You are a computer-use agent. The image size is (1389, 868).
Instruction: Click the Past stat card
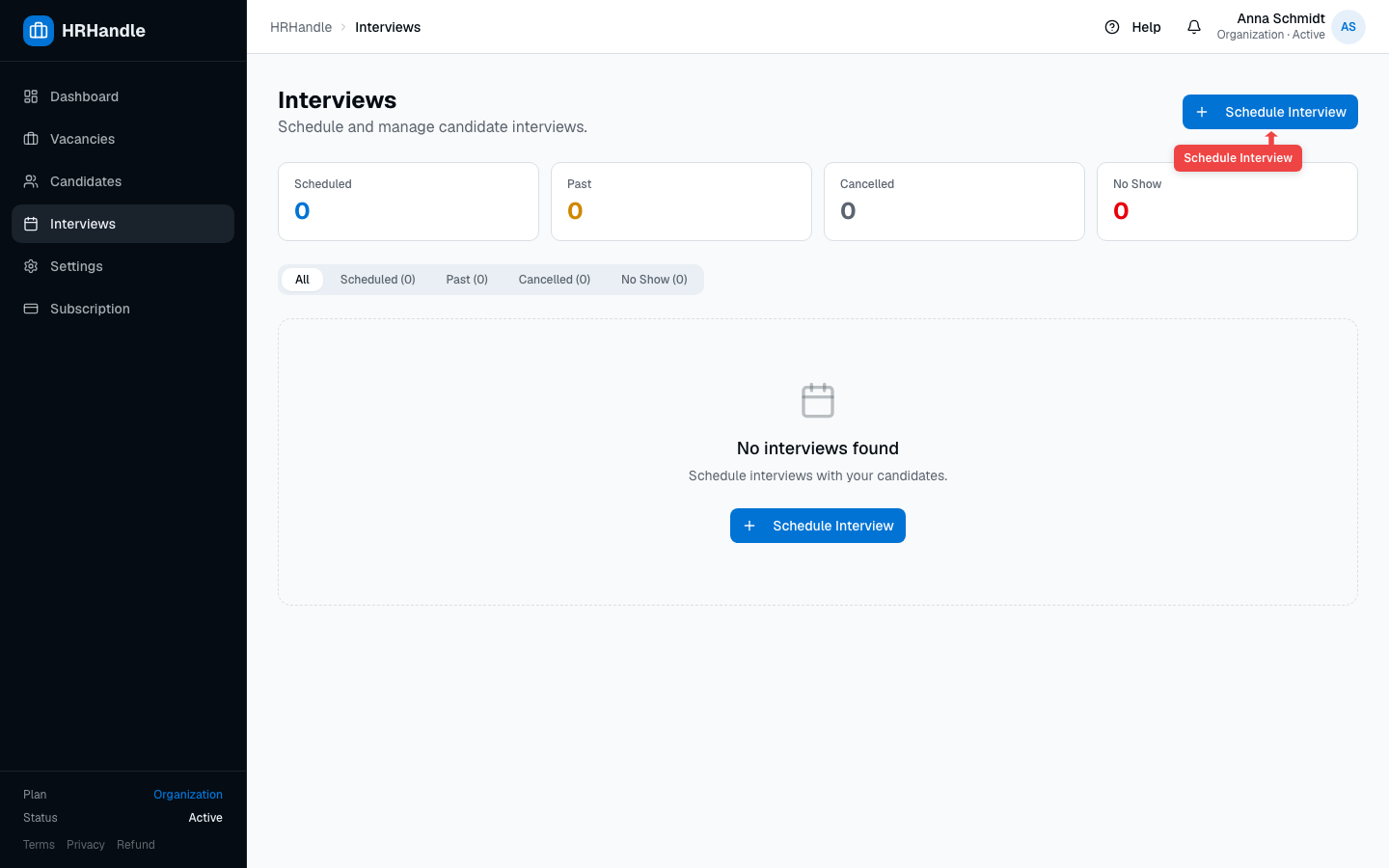[x=681, y=202]
